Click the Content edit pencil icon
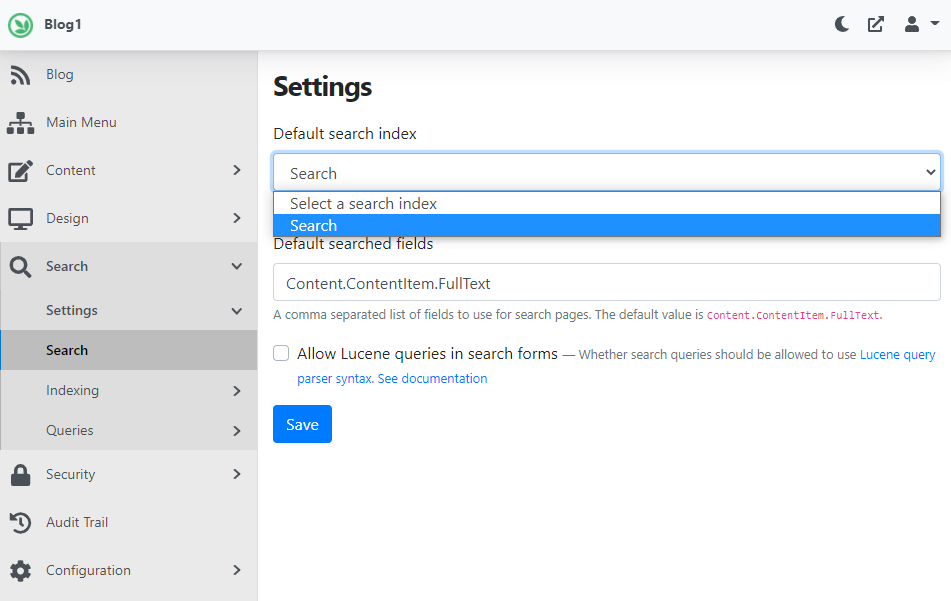 pyautogui.click(x=20, y=170)
